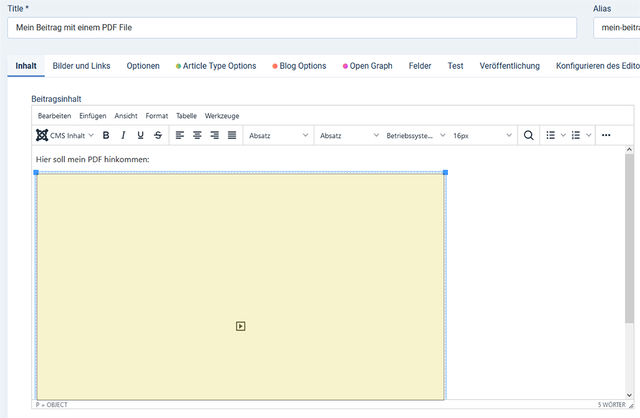Open the Einfügen menu
This screenshot has width=640, height=418.
point(93,116)
